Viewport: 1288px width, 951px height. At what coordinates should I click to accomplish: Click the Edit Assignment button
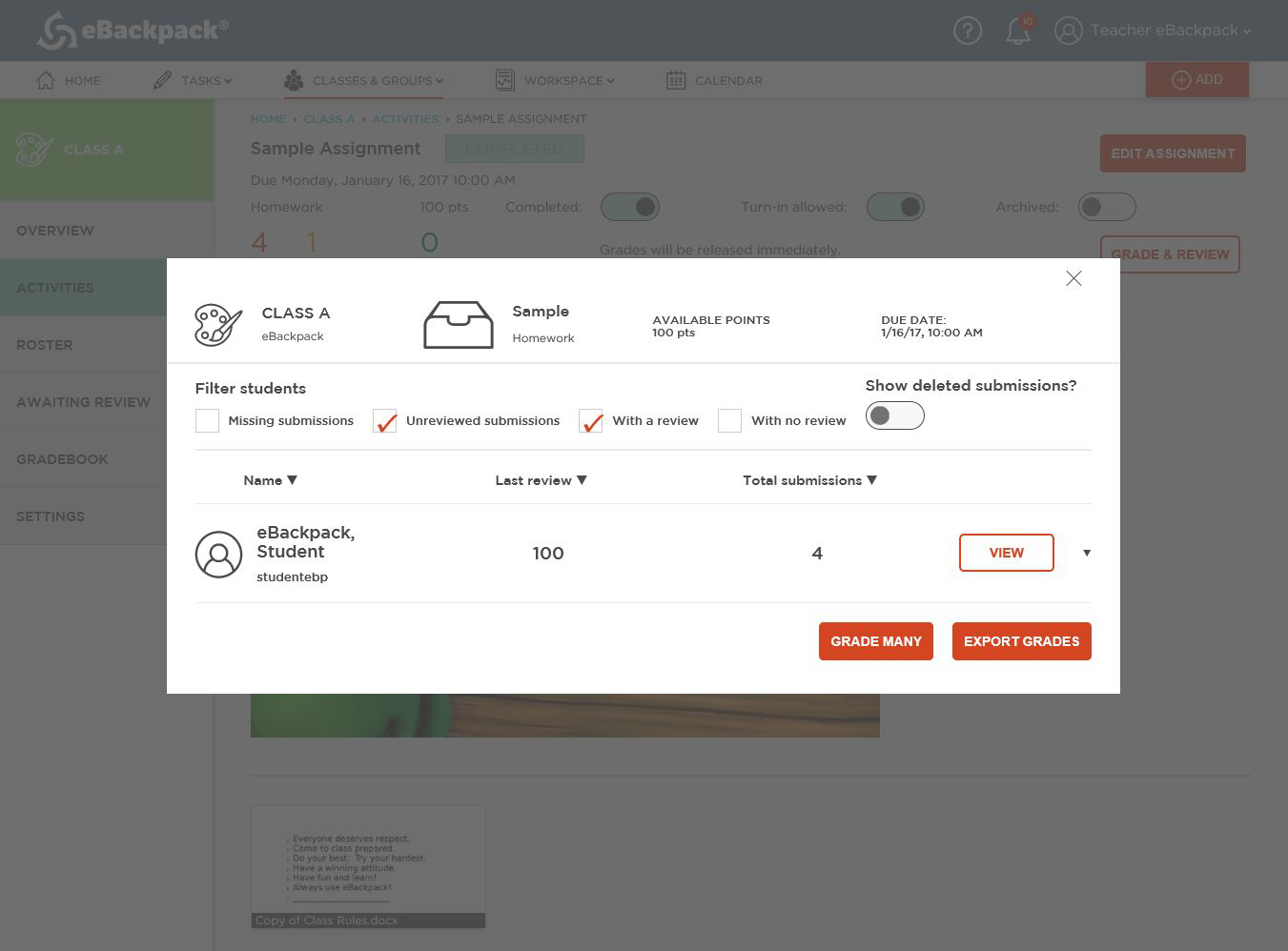pos(1173,153)
